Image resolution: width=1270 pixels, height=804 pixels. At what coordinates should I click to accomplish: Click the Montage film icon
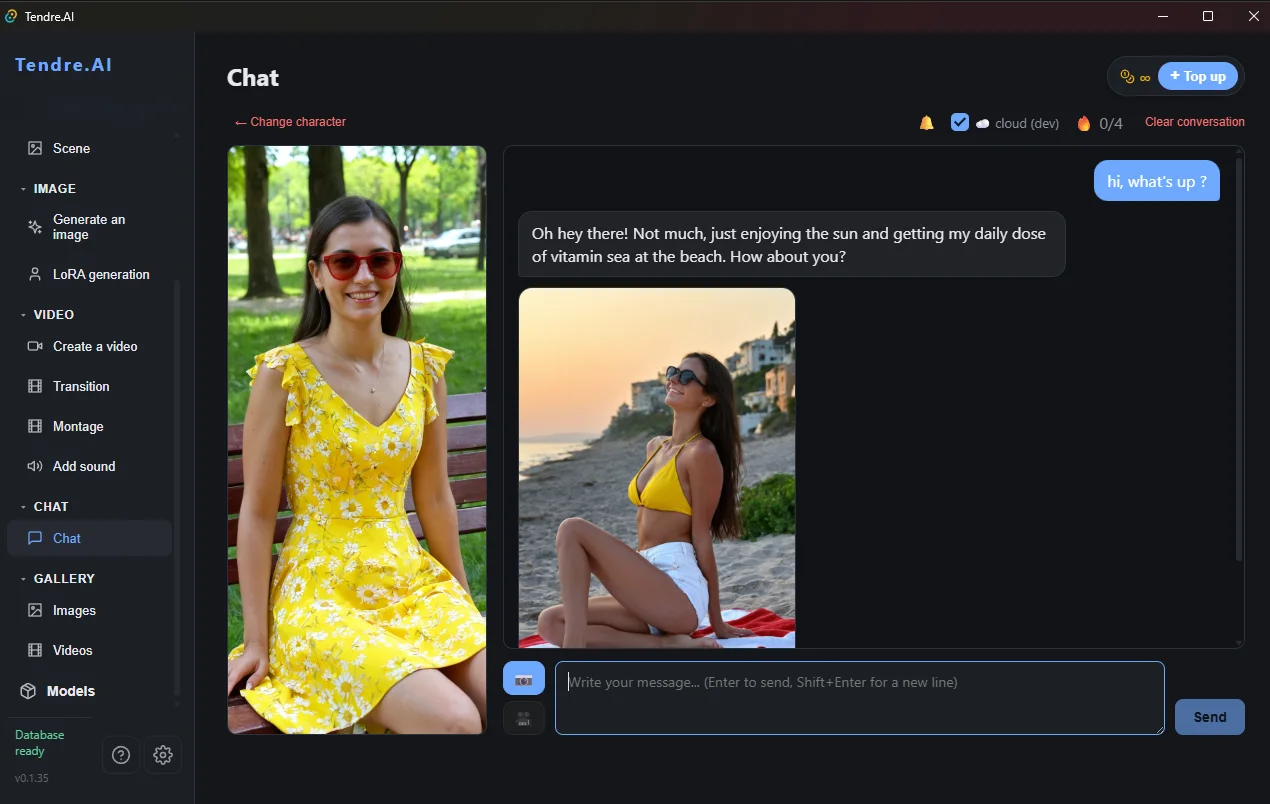pos(35,426)
